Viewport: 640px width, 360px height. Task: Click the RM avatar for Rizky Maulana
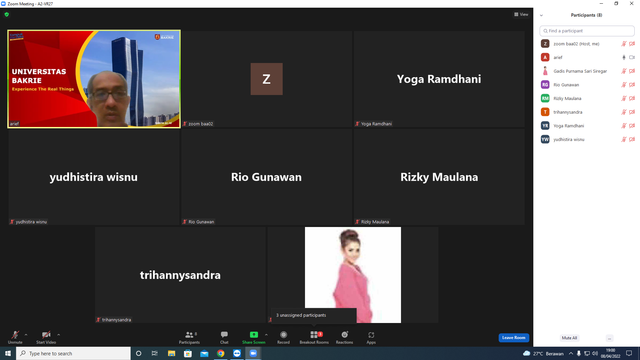[x=545, y=98]
